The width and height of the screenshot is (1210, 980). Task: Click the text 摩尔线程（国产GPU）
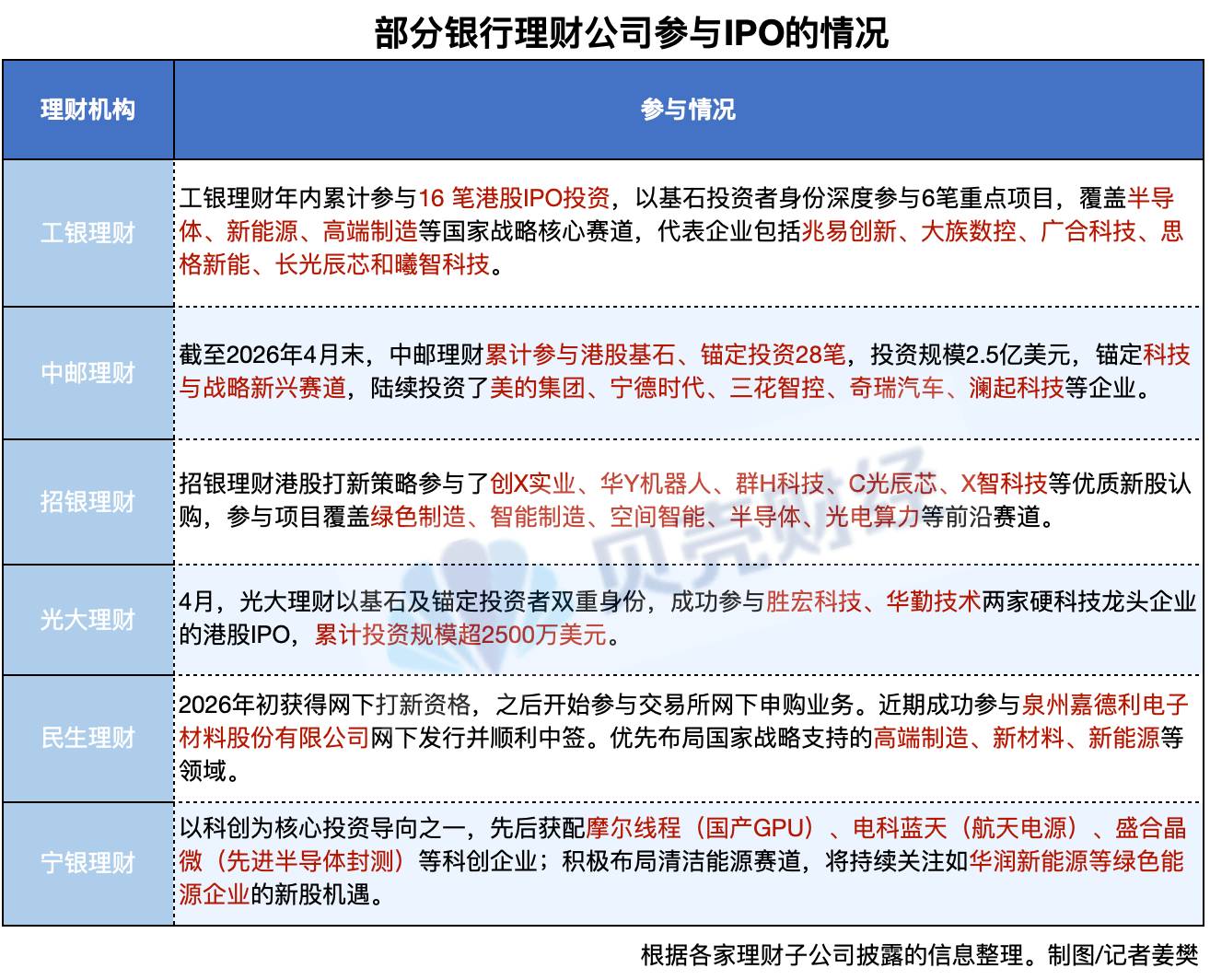702,828
